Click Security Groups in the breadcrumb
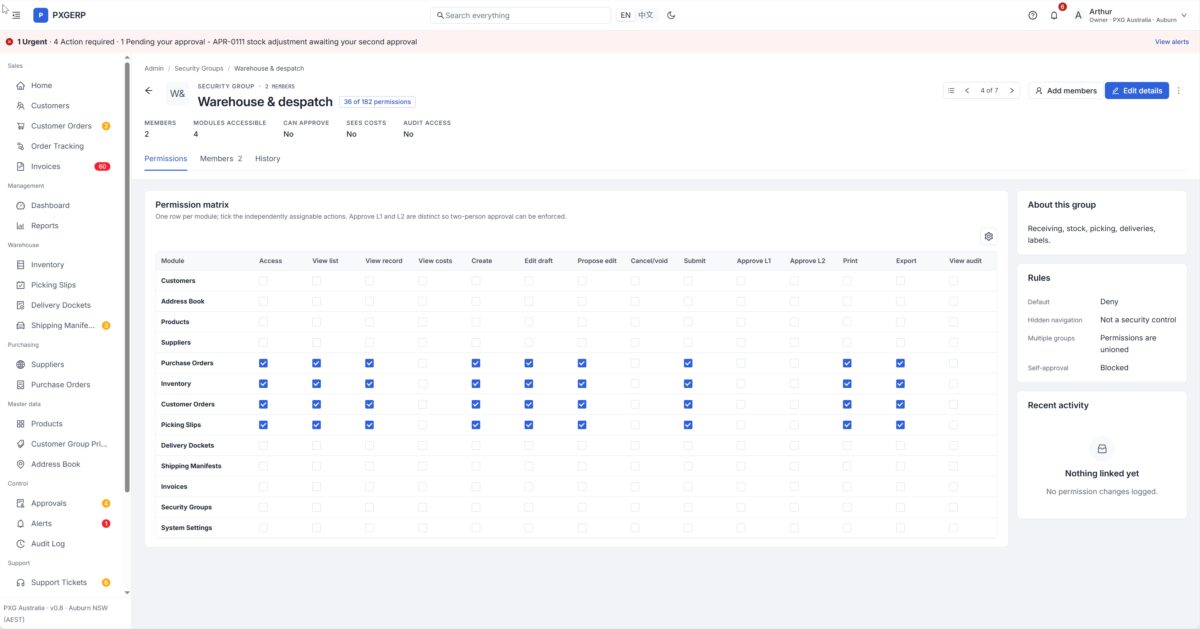The width and height of the screenshot is (1200, 629). [199, 68]
